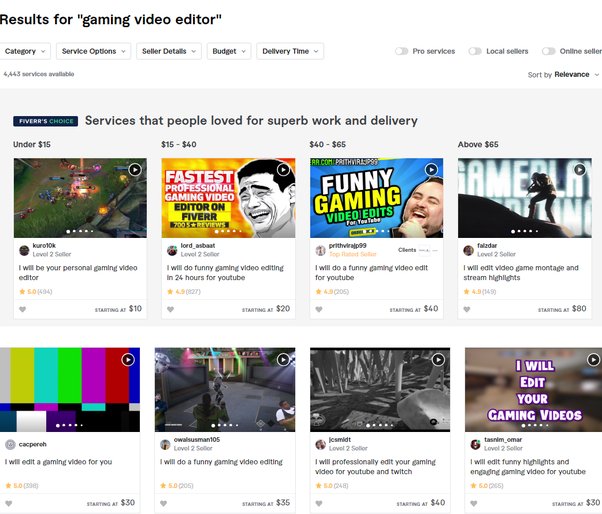Click the 4.9 (827) rating on lord_asbaat gig

184,292
